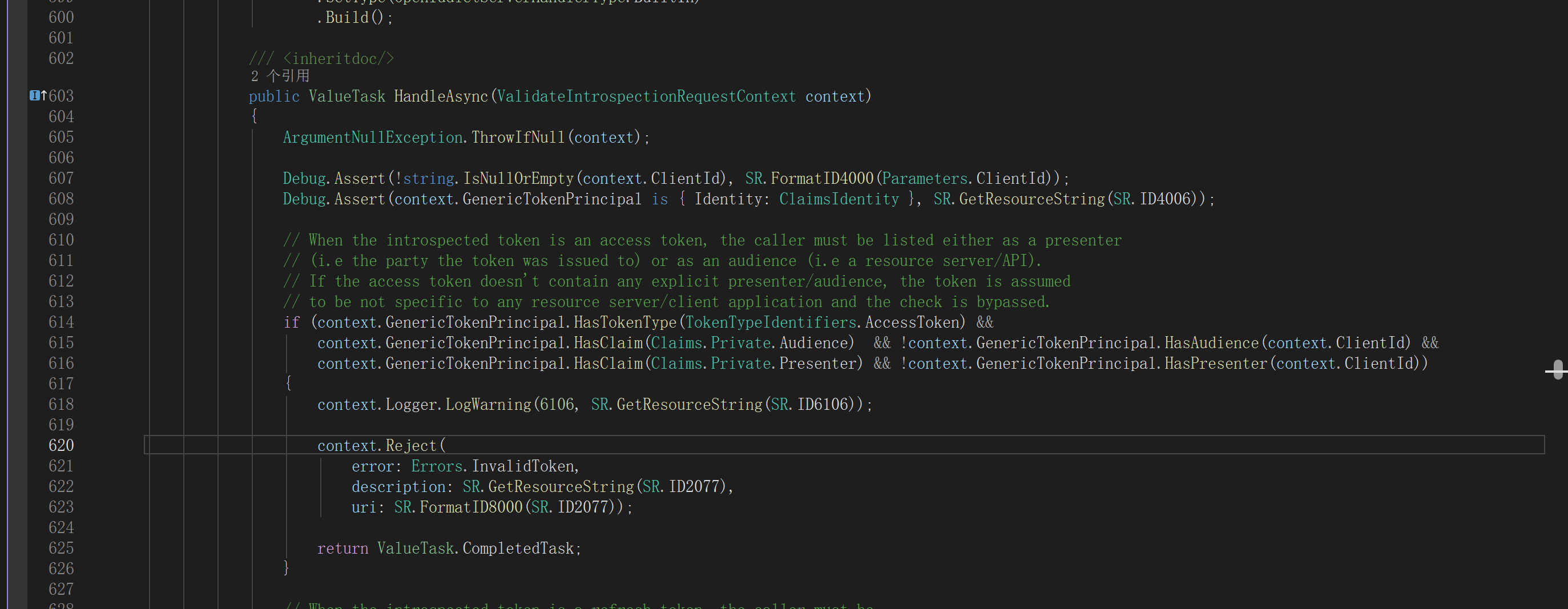The width and height of the screenshot is (1568, 609).
Task: Click line number 603 in the margin
Action: pyautogui.click(x=61, y=96)
